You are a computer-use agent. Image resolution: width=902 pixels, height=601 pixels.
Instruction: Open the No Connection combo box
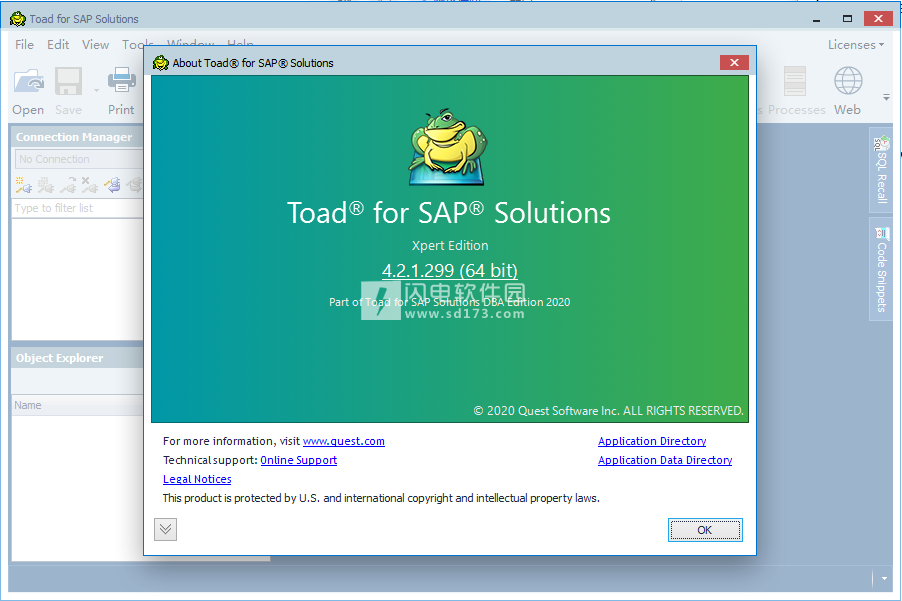[x=78, y=159]
